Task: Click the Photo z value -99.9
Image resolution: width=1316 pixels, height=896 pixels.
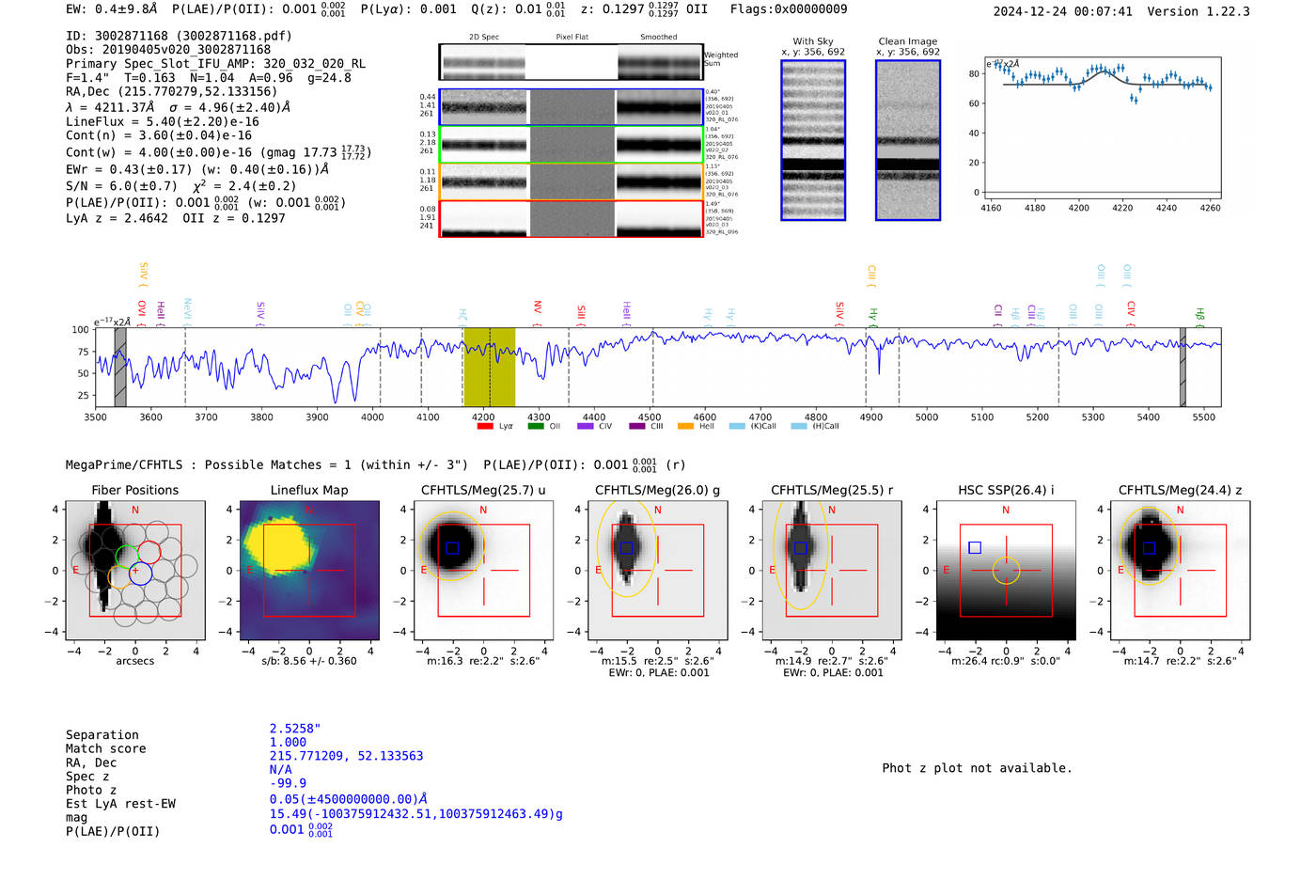Action: click(x=288, y=782)
